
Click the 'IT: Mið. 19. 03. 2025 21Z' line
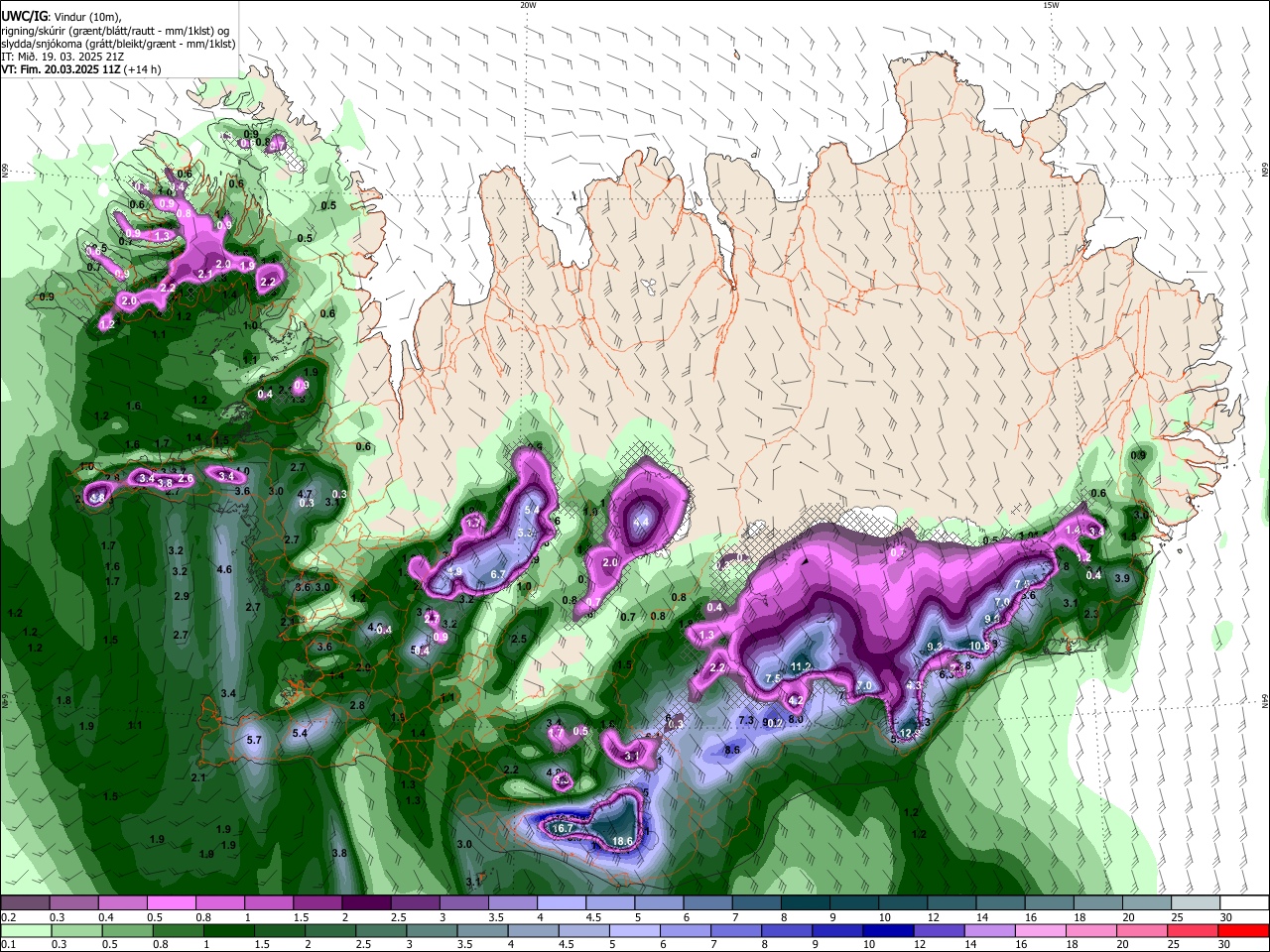click(x=62, y=57)
